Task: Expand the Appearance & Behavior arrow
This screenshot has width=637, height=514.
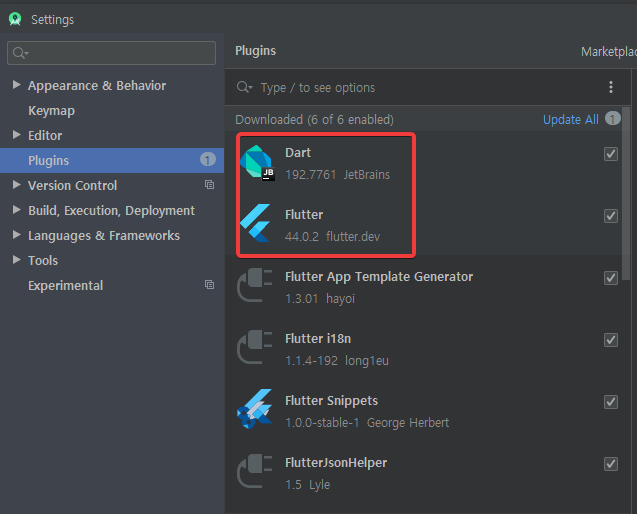Action: point(17,85)
